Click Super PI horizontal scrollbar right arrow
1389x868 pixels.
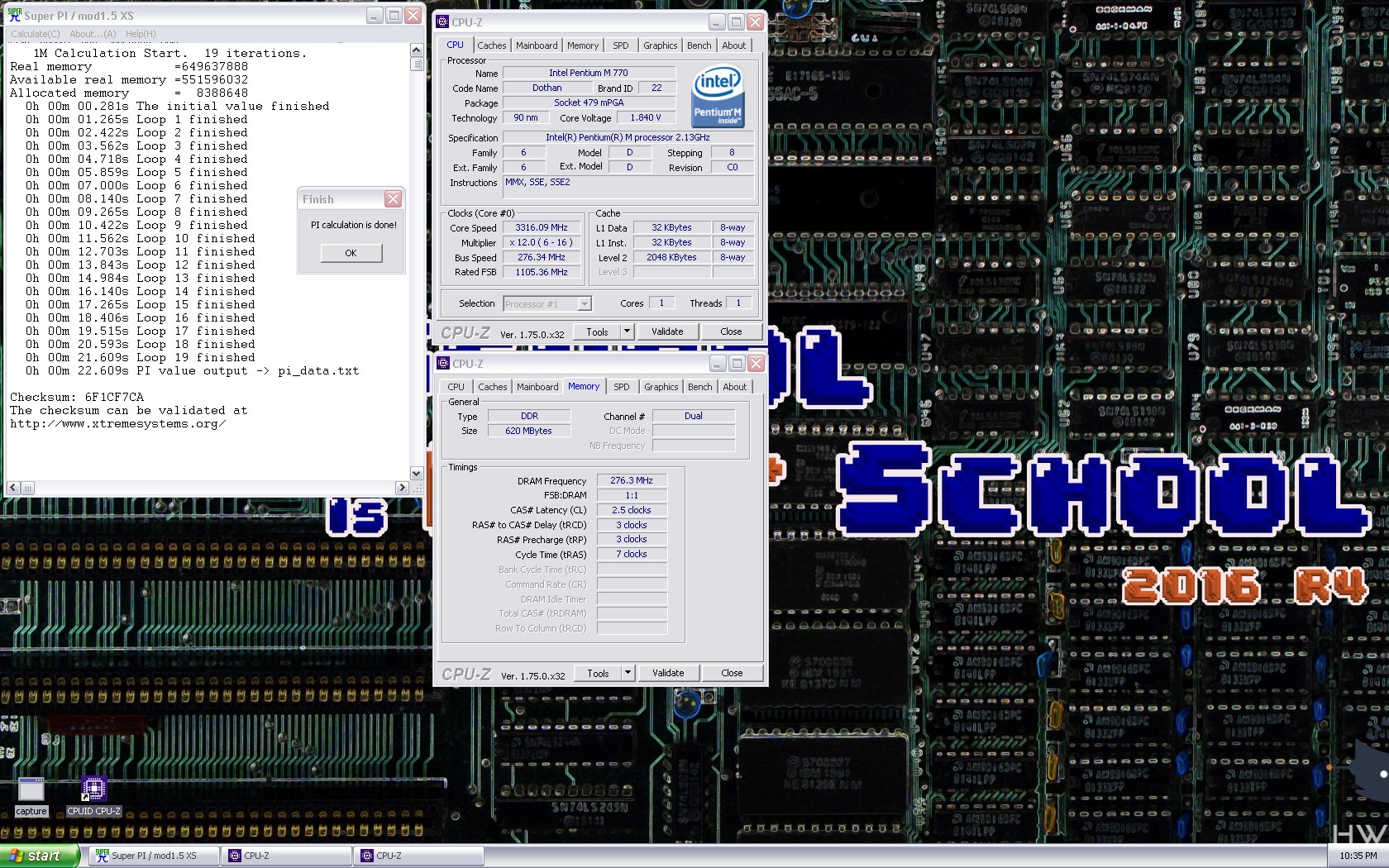(x=402, y=488)
